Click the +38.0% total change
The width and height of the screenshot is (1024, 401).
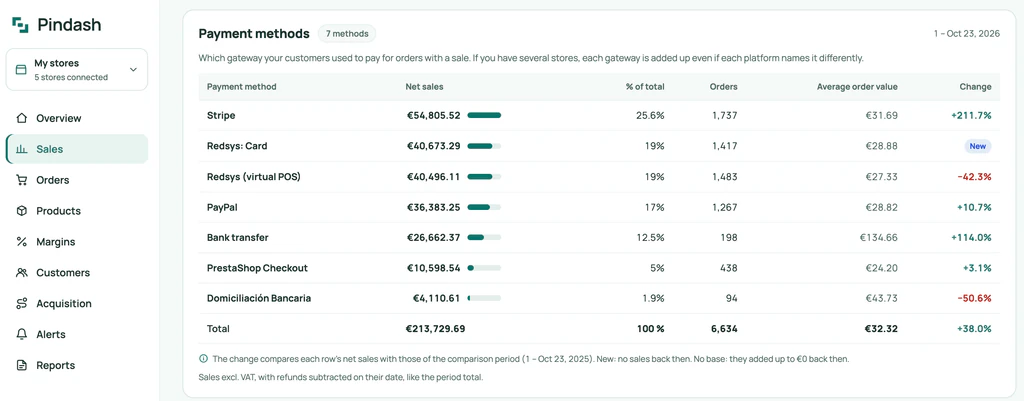click(974, 329)
